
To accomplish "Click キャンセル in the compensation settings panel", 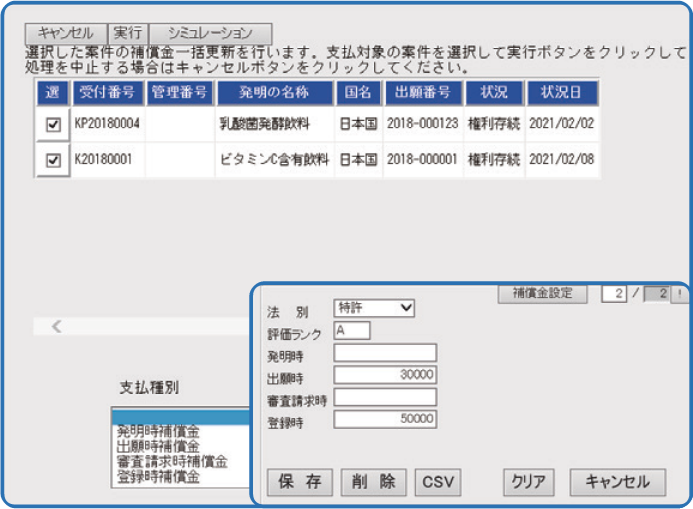I will point(618,482).
